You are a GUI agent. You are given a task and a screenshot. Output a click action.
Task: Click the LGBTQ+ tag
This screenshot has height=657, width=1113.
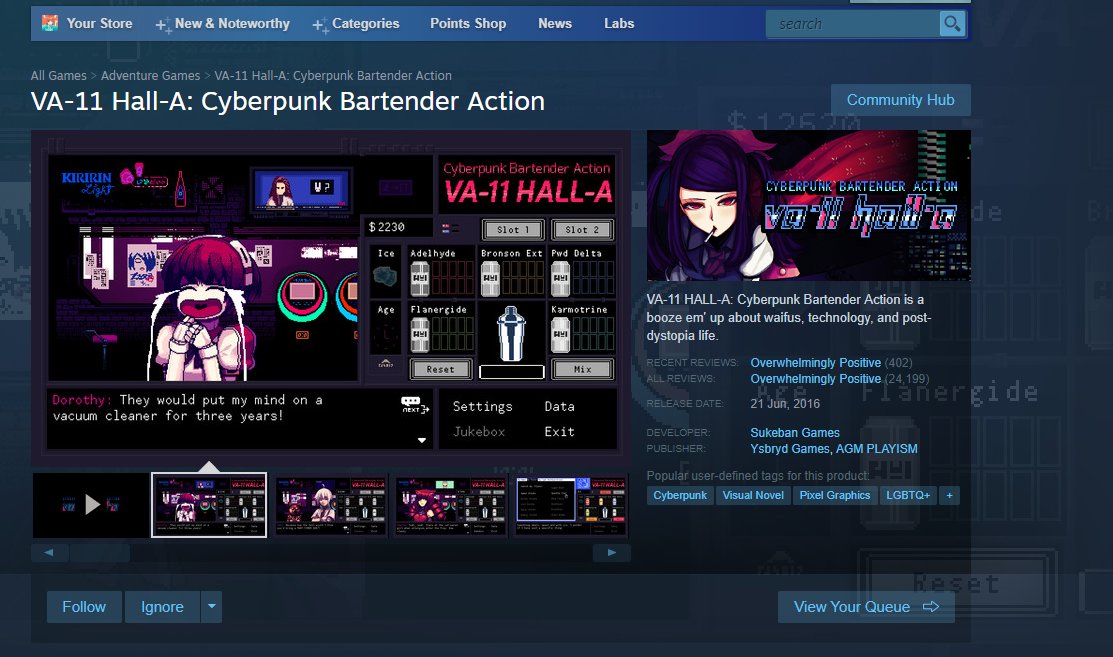pyautogui.click(x=908, y=495)
